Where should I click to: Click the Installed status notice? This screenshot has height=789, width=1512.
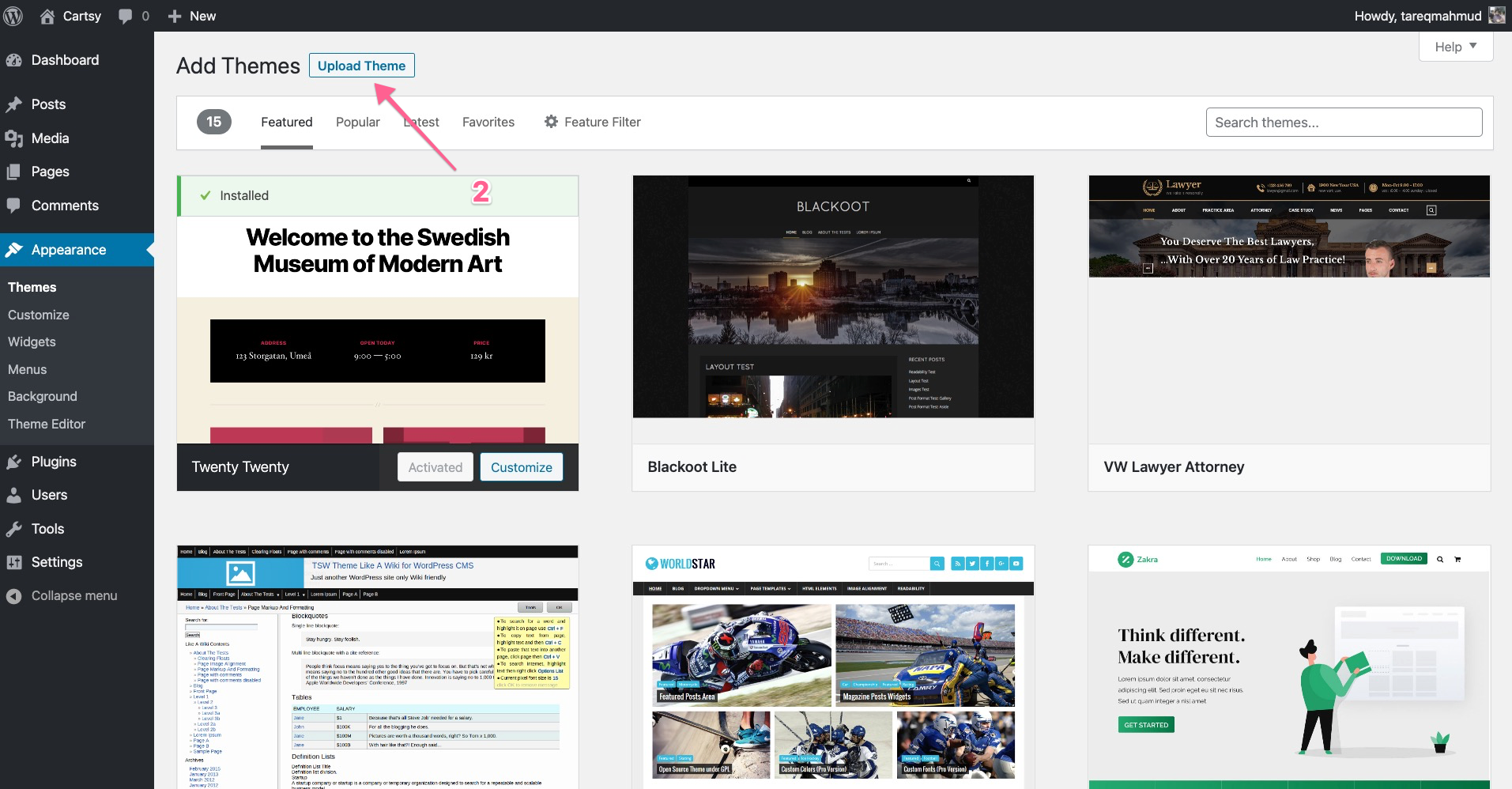tap(378, 196)
